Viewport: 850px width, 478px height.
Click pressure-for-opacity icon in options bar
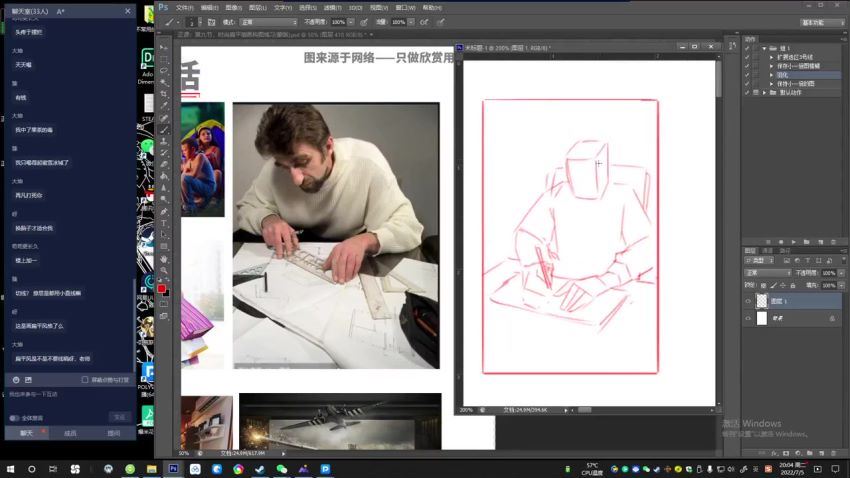coord(364,22)
